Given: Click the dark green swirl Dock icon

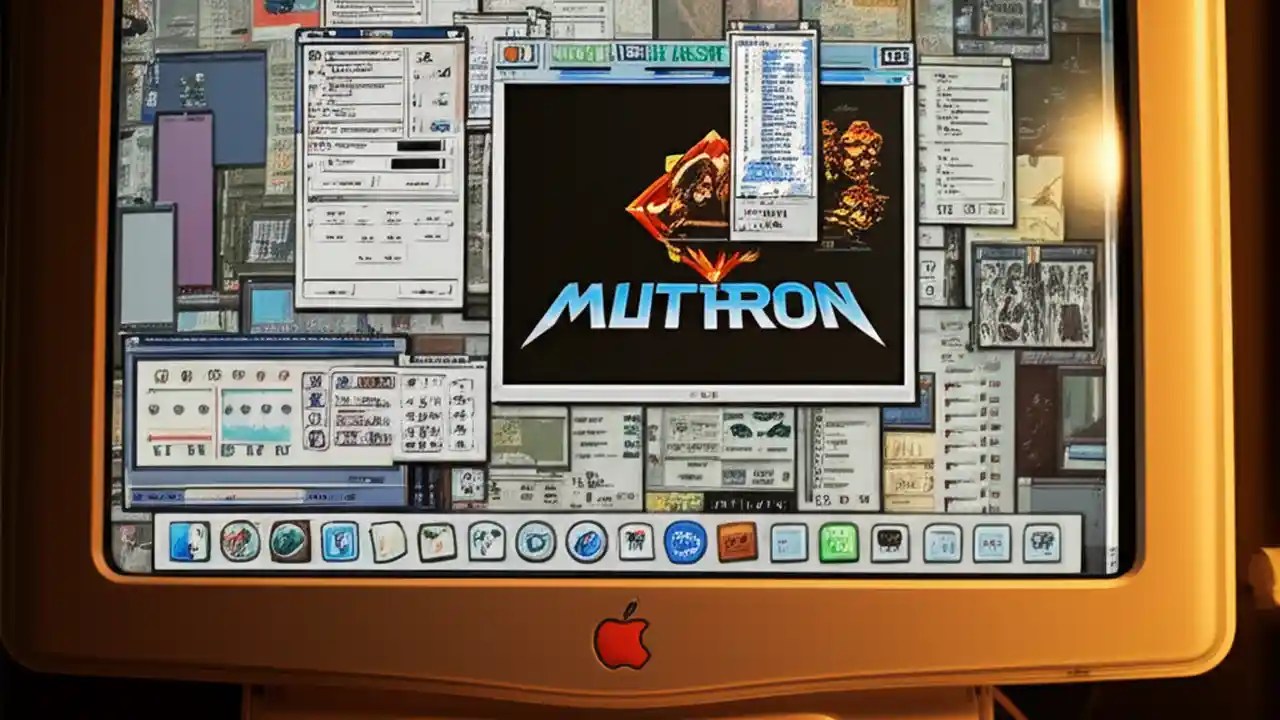Looking at the screenshot, I should coord(289,543).
